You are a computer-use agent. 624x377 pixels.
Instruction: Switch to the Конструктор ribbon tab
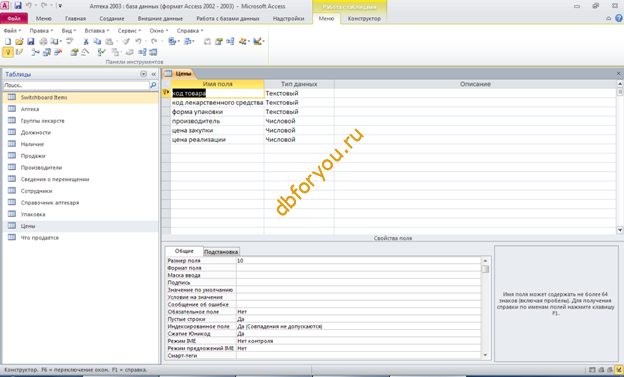(x=364, y=19)
